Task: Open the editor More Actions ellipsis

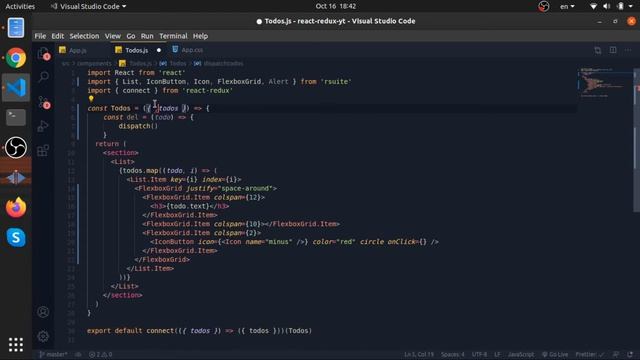Action: pyautogui.click(x=628, y=50)
